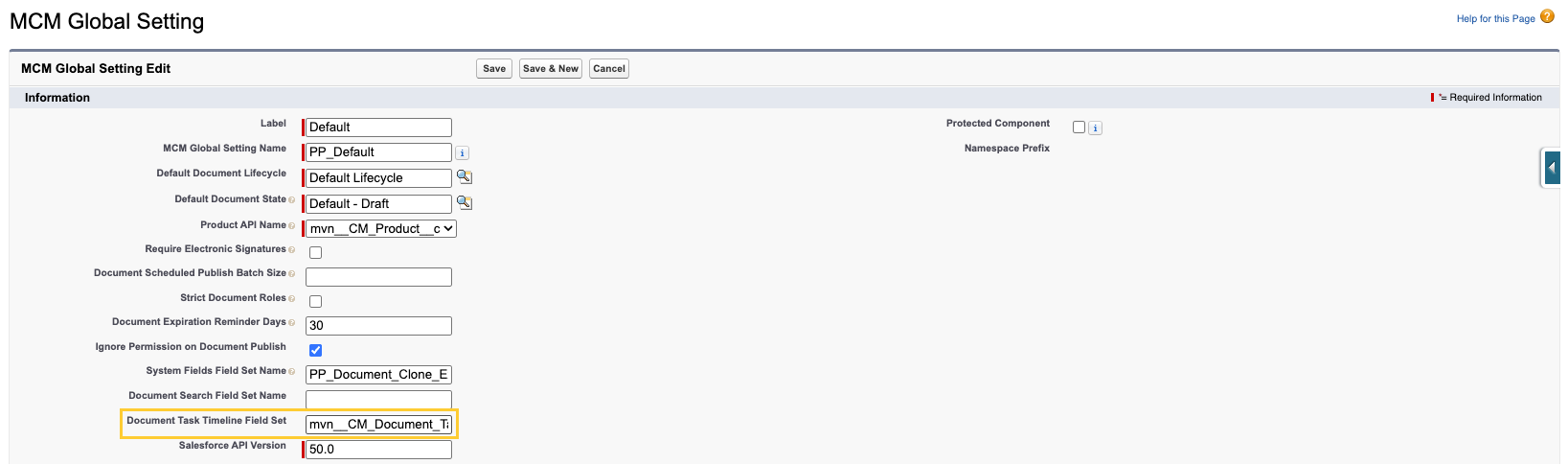Click the Default Document Lifecycle text box
This screenshot has height=464, width=1568.
click(378, 178)
